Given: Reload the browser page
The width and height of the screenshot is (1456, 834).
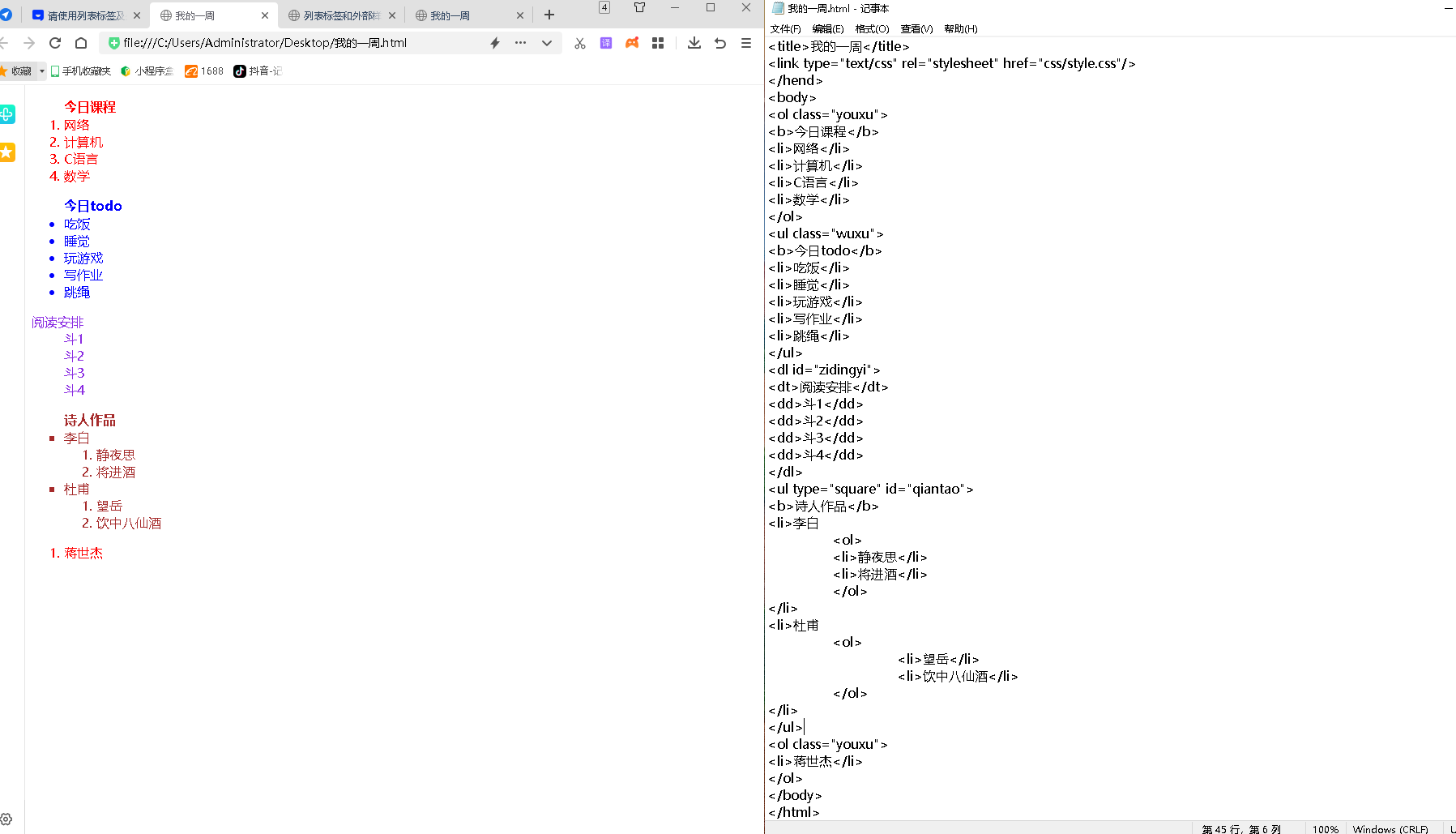Looking at the screenshot, I should coord(55,43).
